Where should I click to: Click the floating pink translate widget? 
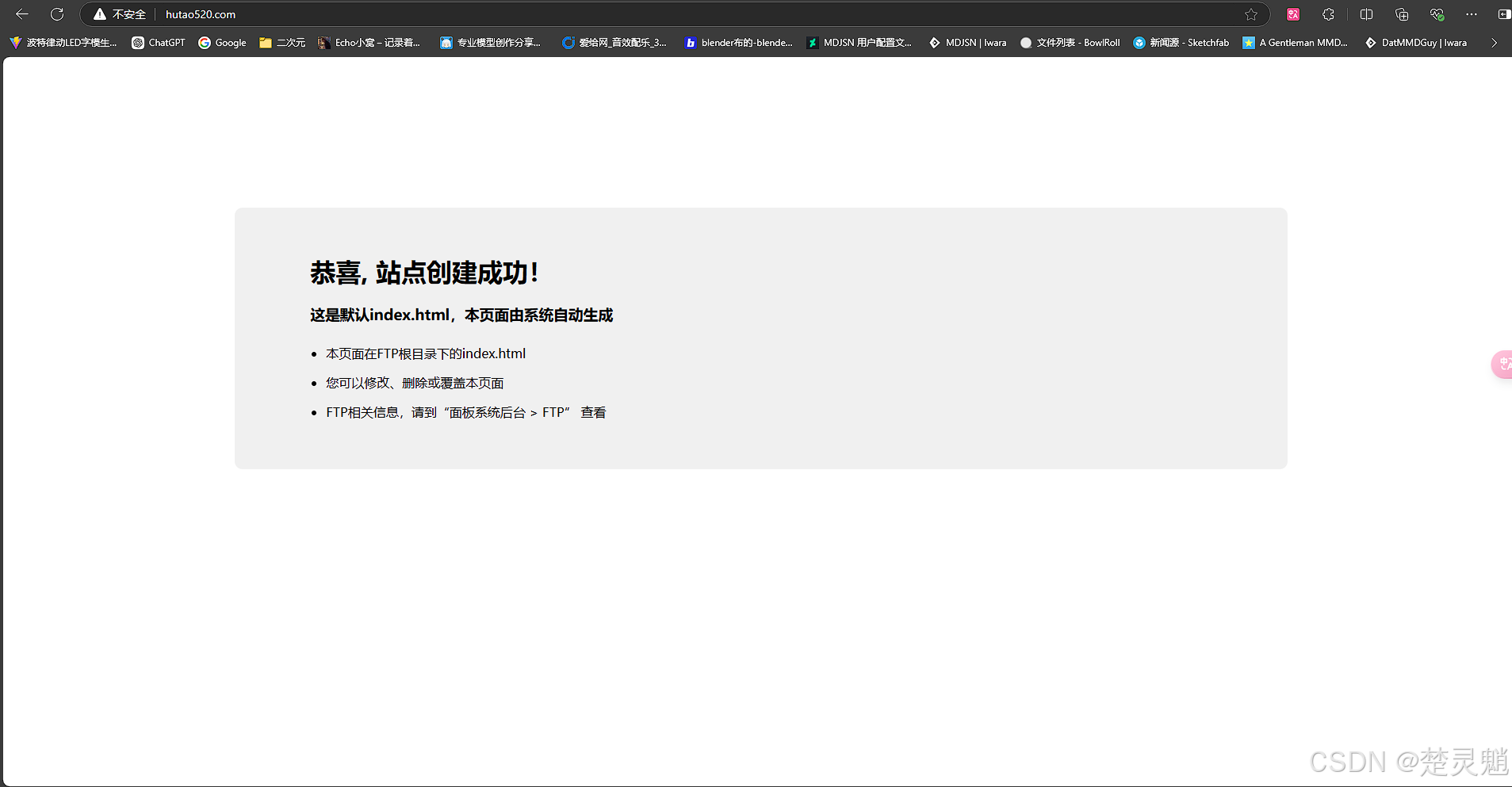(x=1502, y=364)
